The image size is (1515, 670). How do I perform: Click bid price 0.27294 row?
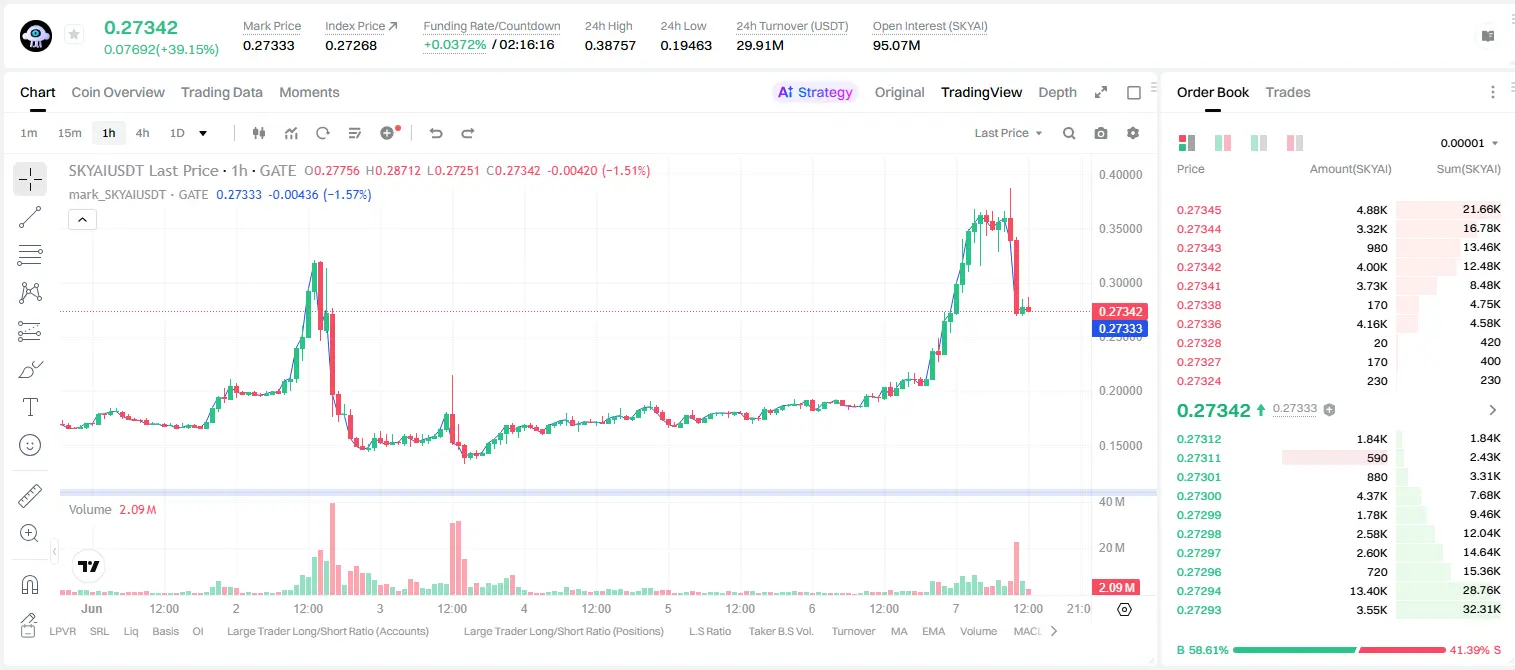tap(1338, 591)
